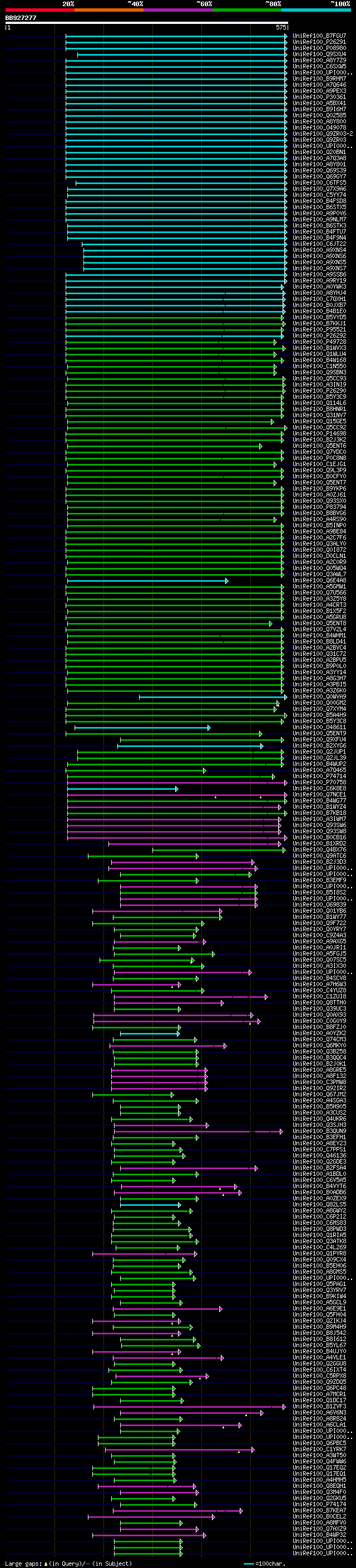Open hit UniRef100_B7FGU7
Image resolution: width=356 pixels, height=1568 pixels.
click(319, 36)
